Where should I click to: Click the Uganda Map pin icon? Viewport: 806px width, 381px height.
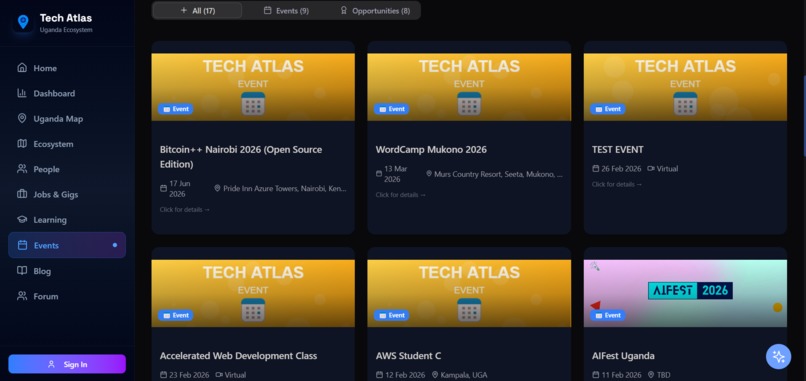[22, 118]
